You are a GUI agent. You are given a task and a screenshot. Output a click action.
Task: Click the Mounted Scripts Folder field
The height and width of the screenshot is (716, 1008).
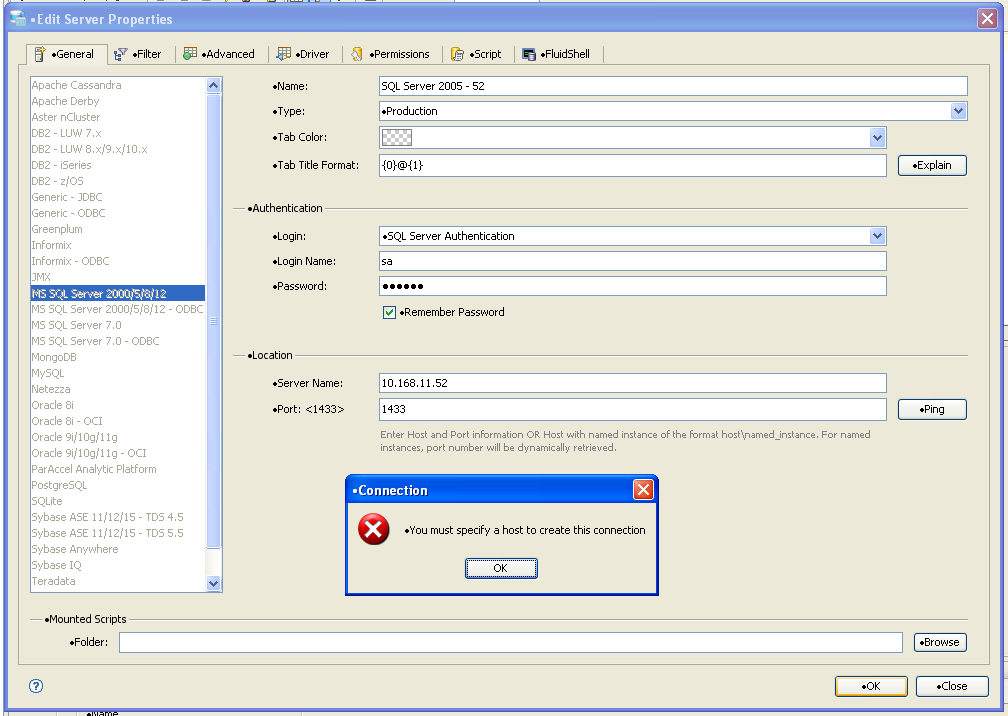pos(511,642)
